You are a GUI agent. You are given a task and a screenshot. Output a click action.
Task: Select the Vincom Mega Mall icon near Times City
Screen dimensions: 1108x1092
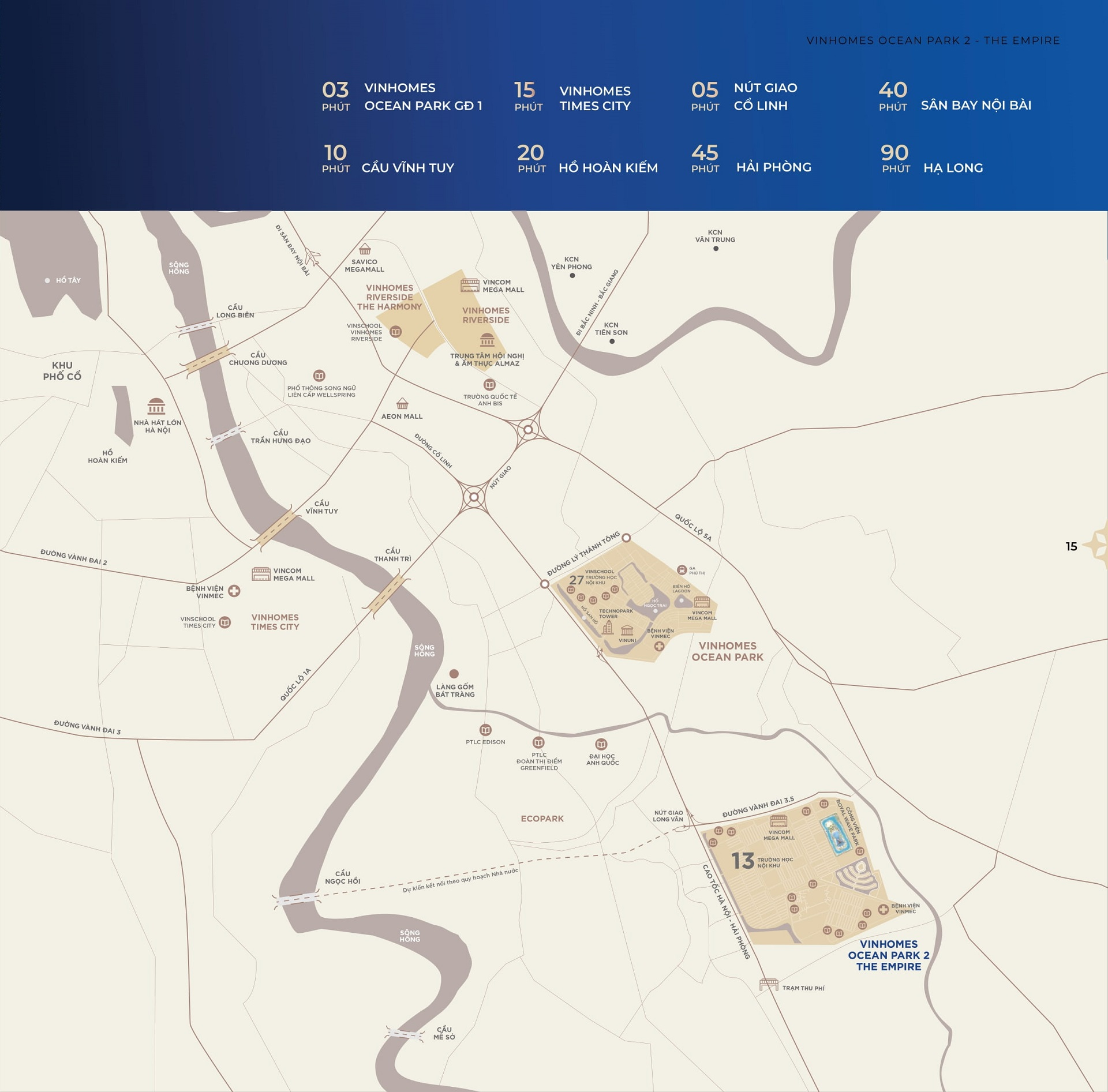pyautogui.click(x=261, y=573)
